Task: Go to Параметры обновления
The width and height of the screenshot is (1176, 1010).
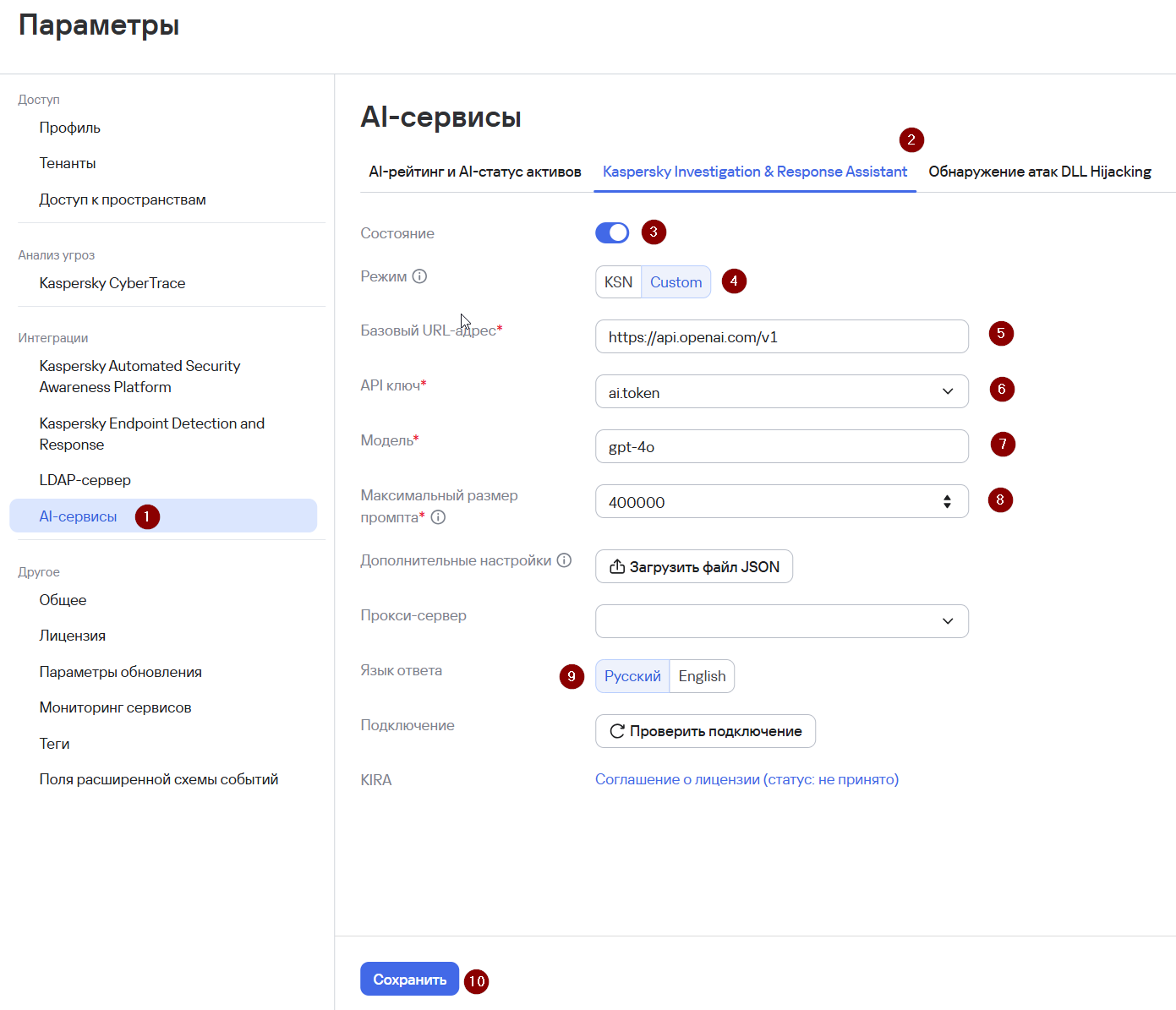Action: pos(121,672)
